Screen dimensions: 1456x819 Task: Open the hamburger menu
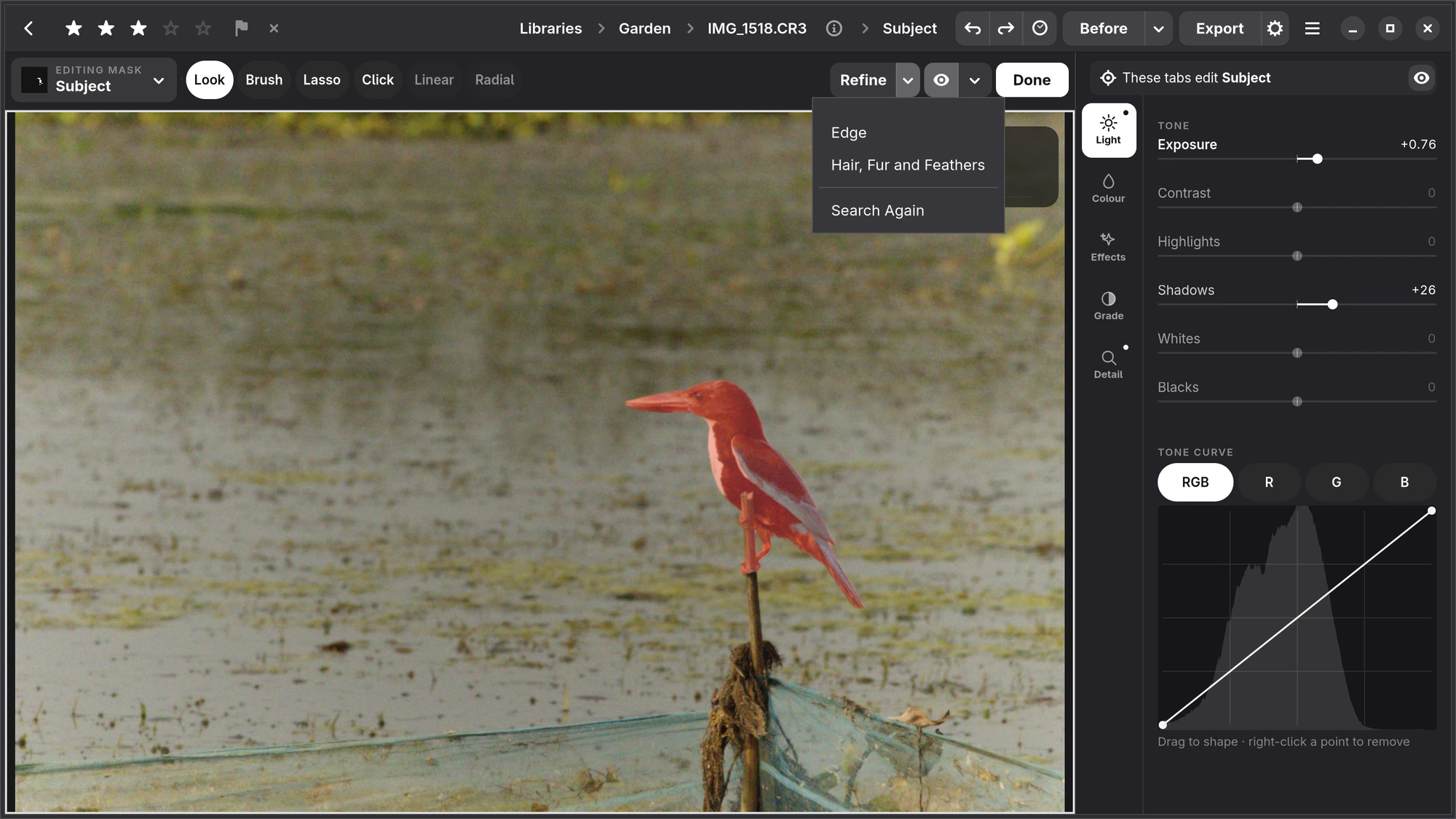click(1313, 28)
